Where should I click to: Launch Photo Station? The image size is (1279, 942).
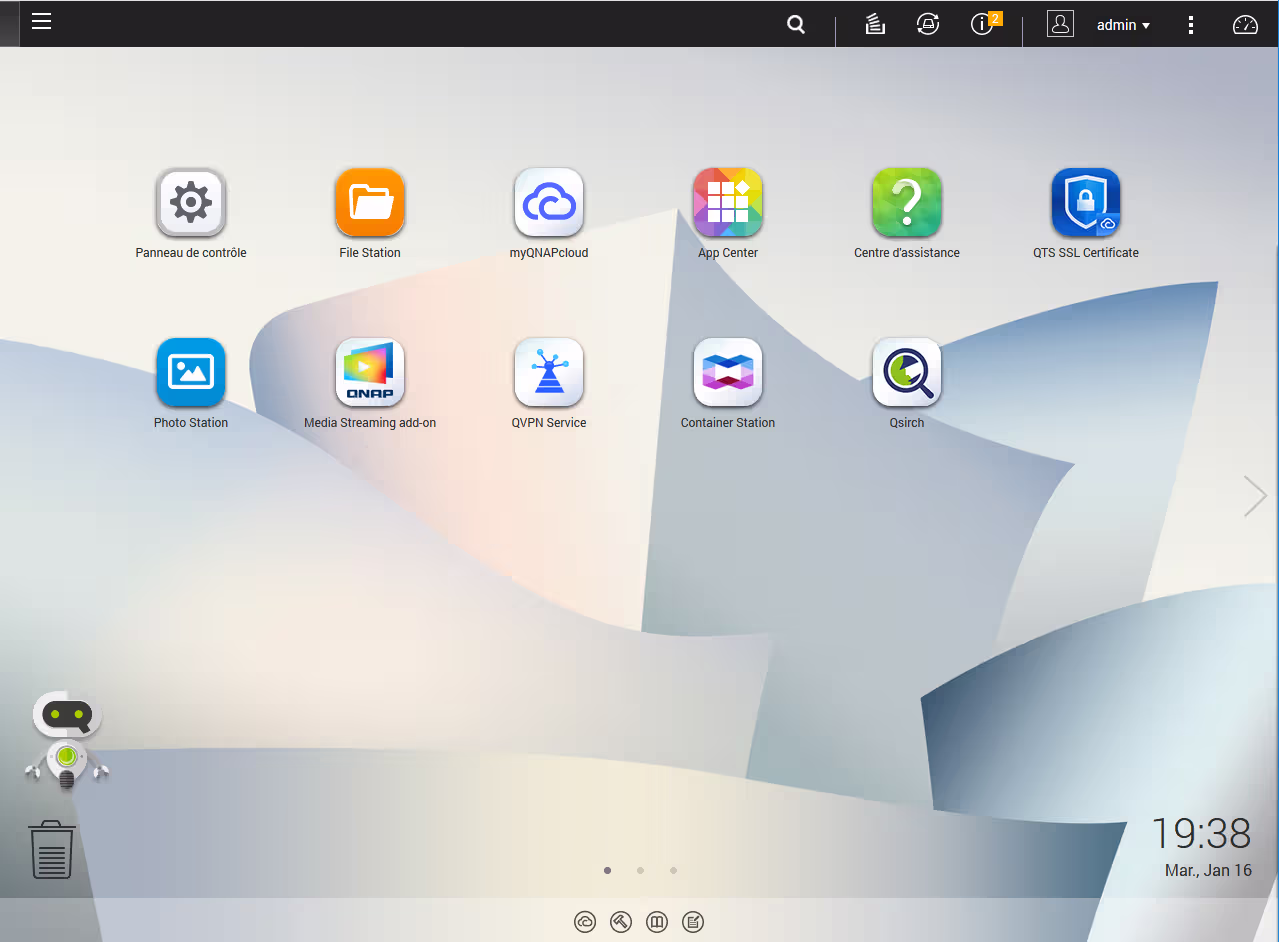[191, 373]
